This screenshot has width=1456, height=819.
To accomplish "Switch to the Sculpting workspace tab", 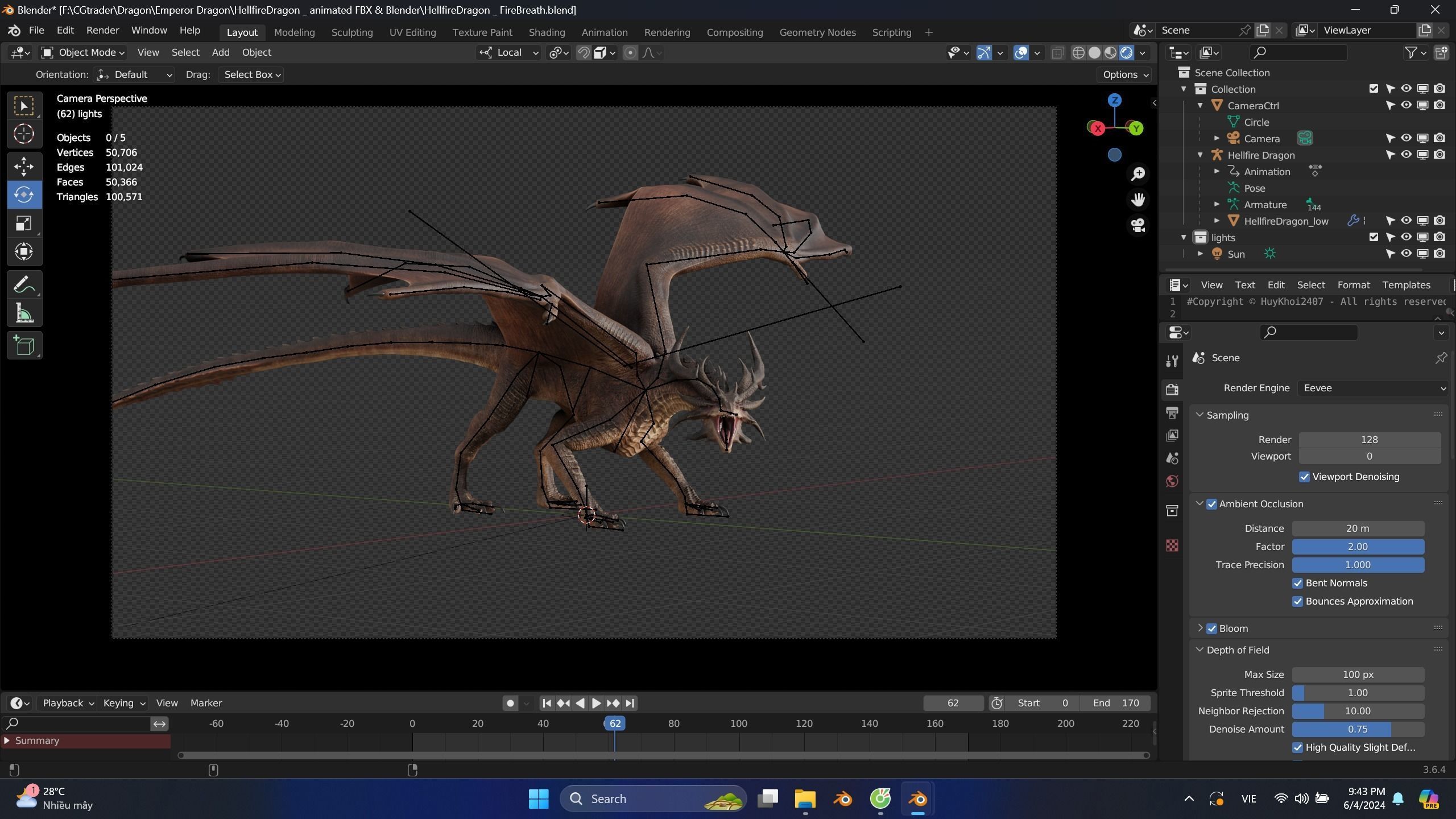I will (352, 32).
